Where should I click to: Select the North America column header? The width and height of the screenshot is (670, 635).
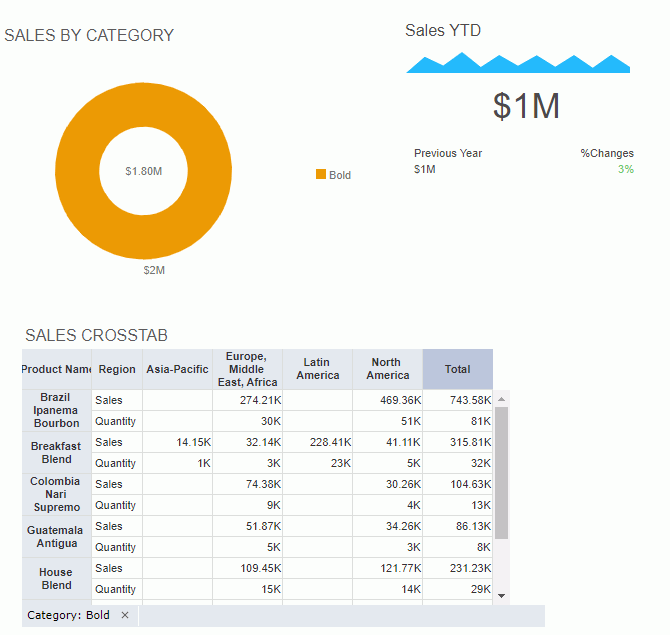click(387, 369)
